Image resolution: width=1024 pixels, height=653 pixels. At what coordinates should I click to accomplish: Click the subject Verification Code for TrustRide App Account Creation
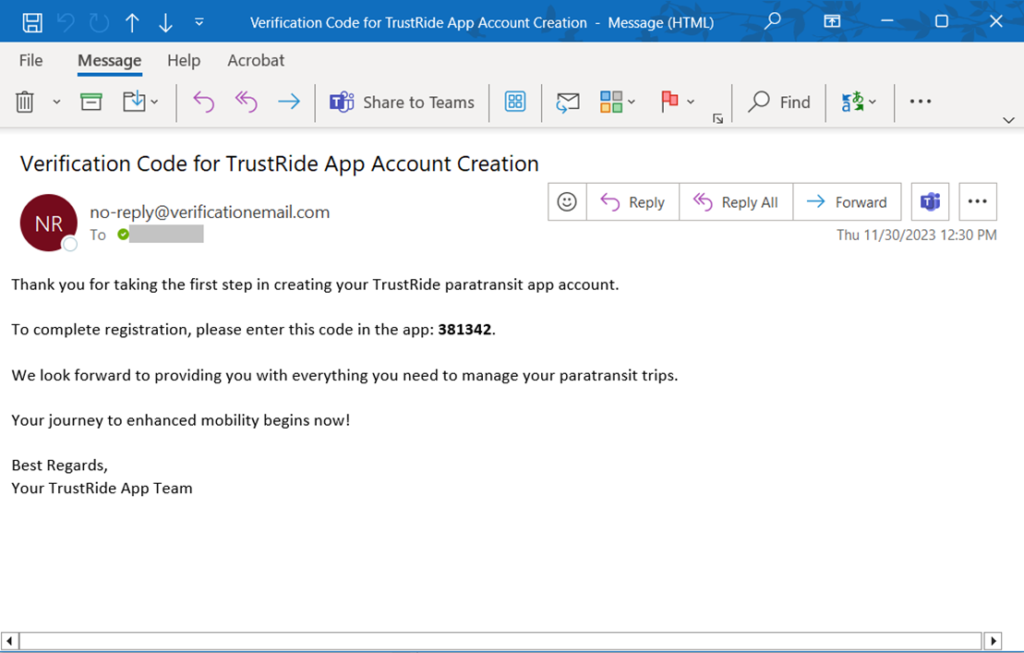pyautogui.click(x=280, y=163)
